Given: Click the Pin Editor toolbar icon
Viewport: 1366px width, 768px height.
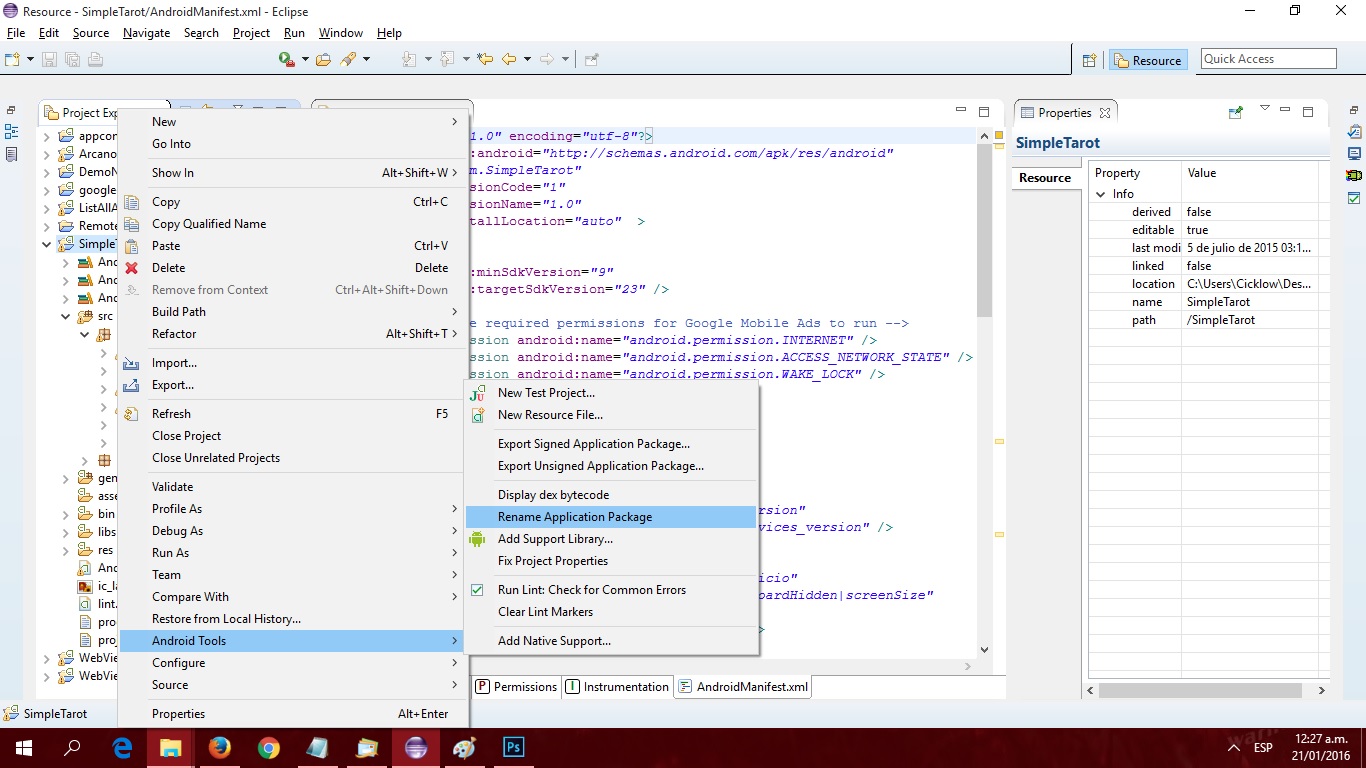Looking at the screenshot, I should point(591,59).
